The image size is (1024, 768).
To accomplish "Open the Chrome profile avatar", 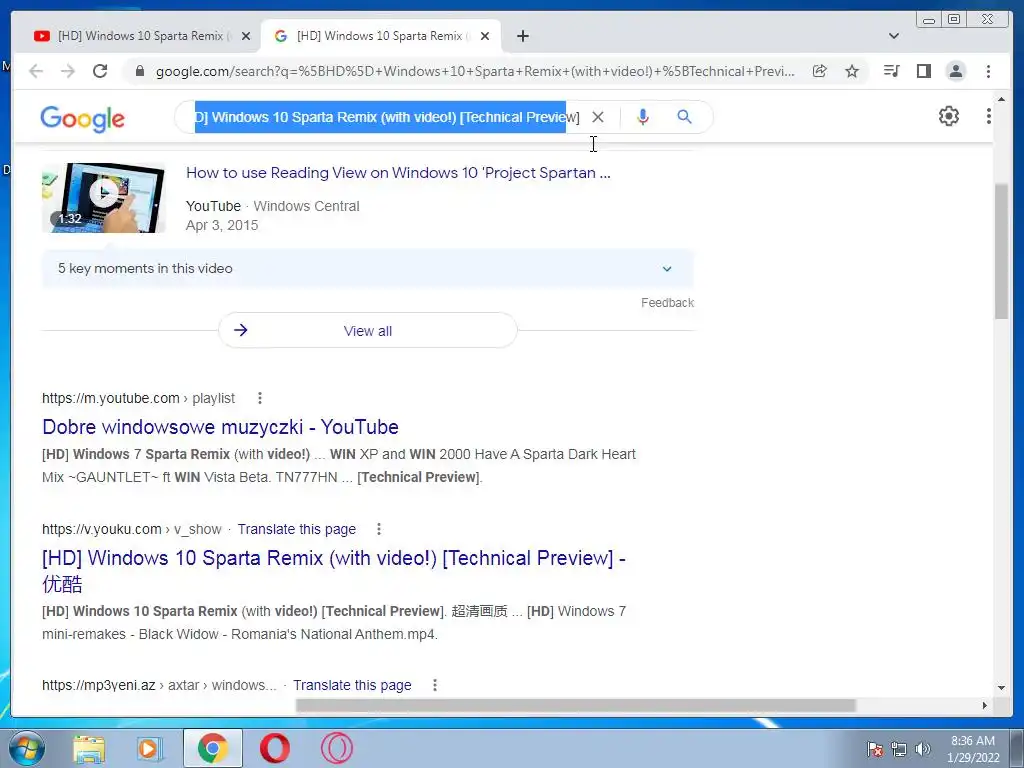I will click(955, 71).
